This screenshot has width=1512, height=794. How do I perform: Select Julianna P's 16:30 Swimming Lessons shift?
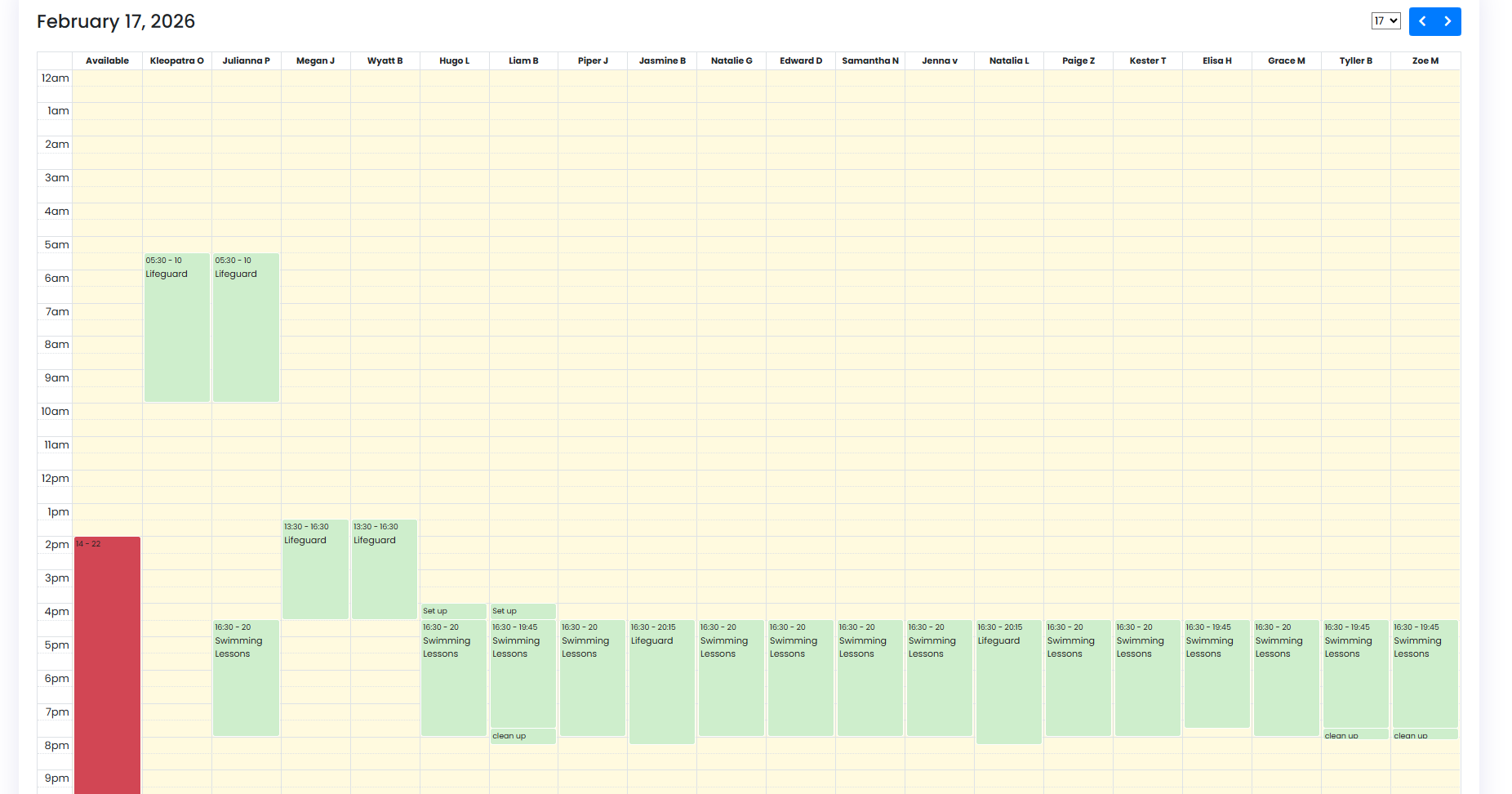[x=247, y=678]
